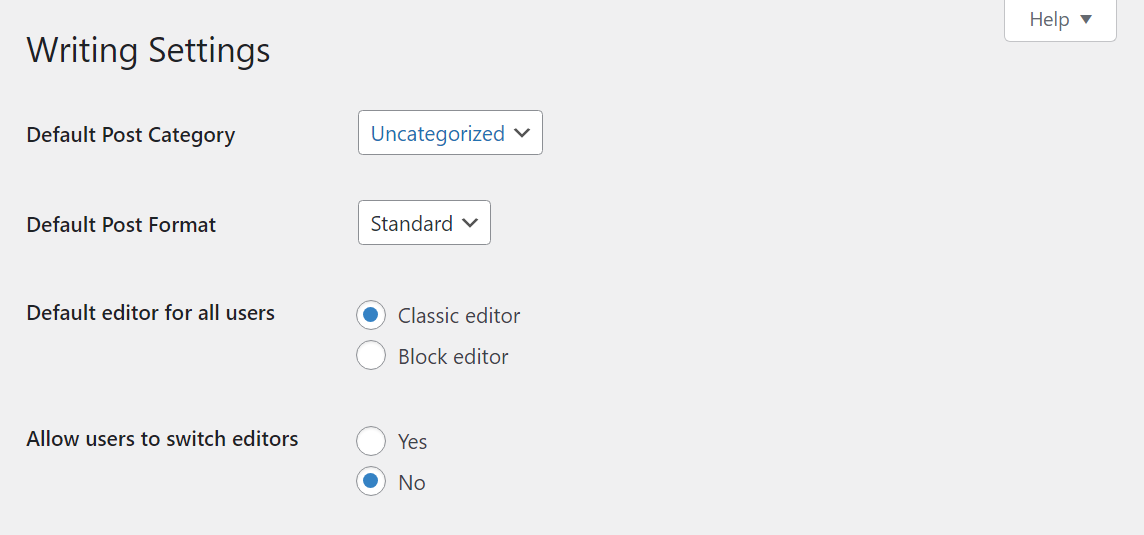Click "Default editor for all users" label
The height and width of the screenshot is (535, 1144).
(x=150, y=313)
